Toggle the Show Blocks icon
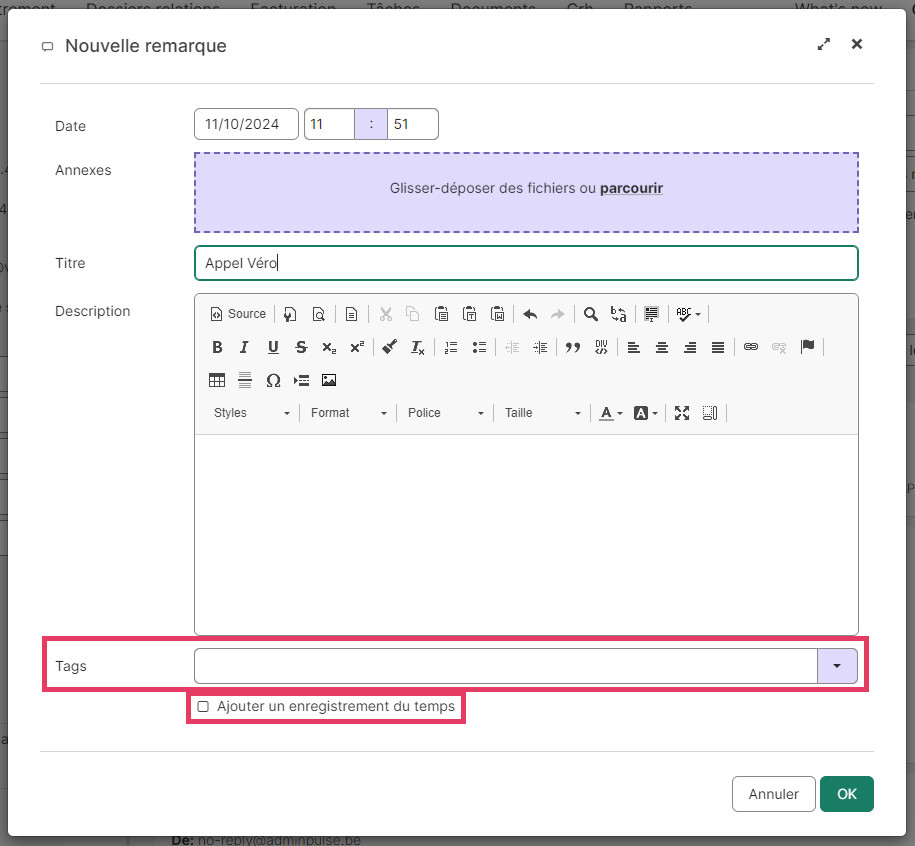Screen dimensions: 915x846 [710, 413]
